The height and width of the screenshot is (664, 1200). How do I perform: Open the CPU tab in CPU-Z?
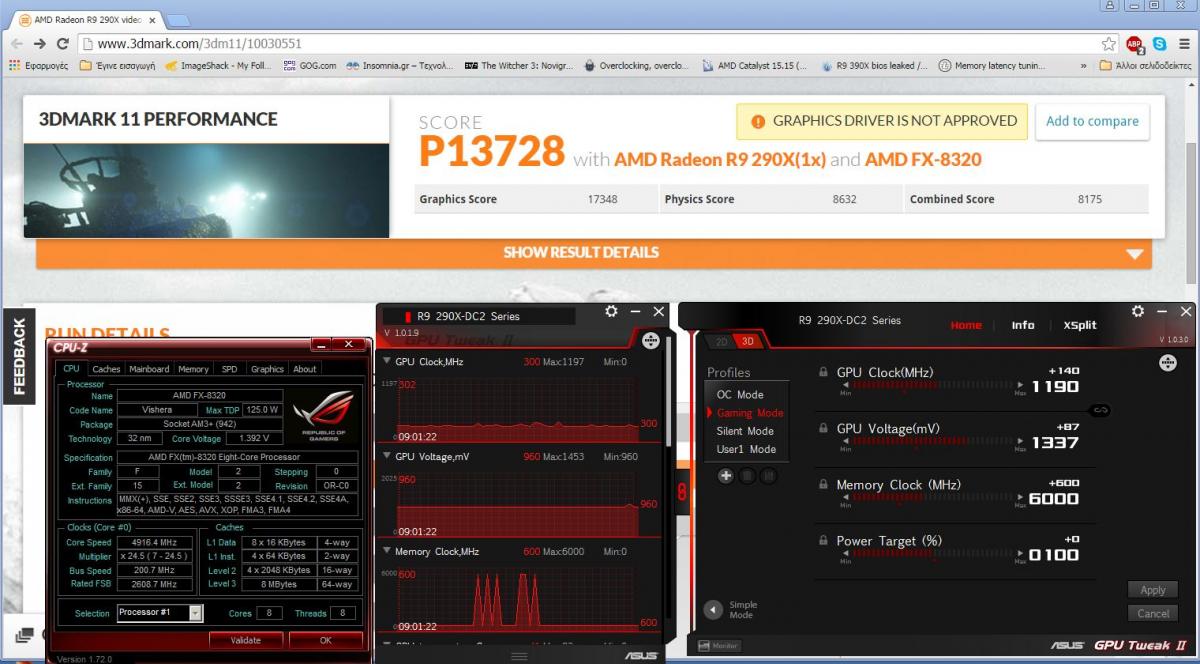pyautogui.click(x=71, y=369)
